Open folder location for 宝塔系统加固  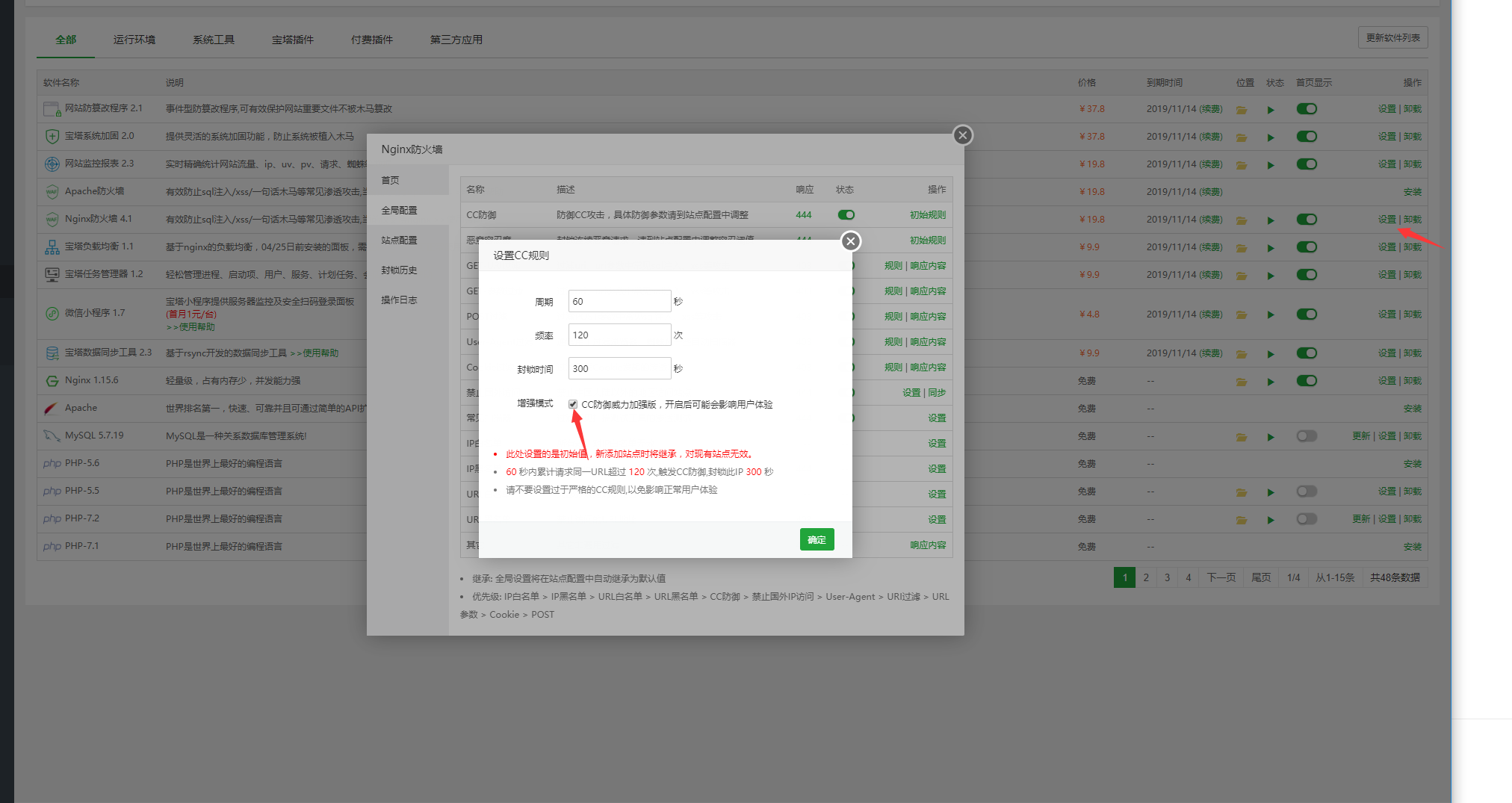pos(1242,137)
